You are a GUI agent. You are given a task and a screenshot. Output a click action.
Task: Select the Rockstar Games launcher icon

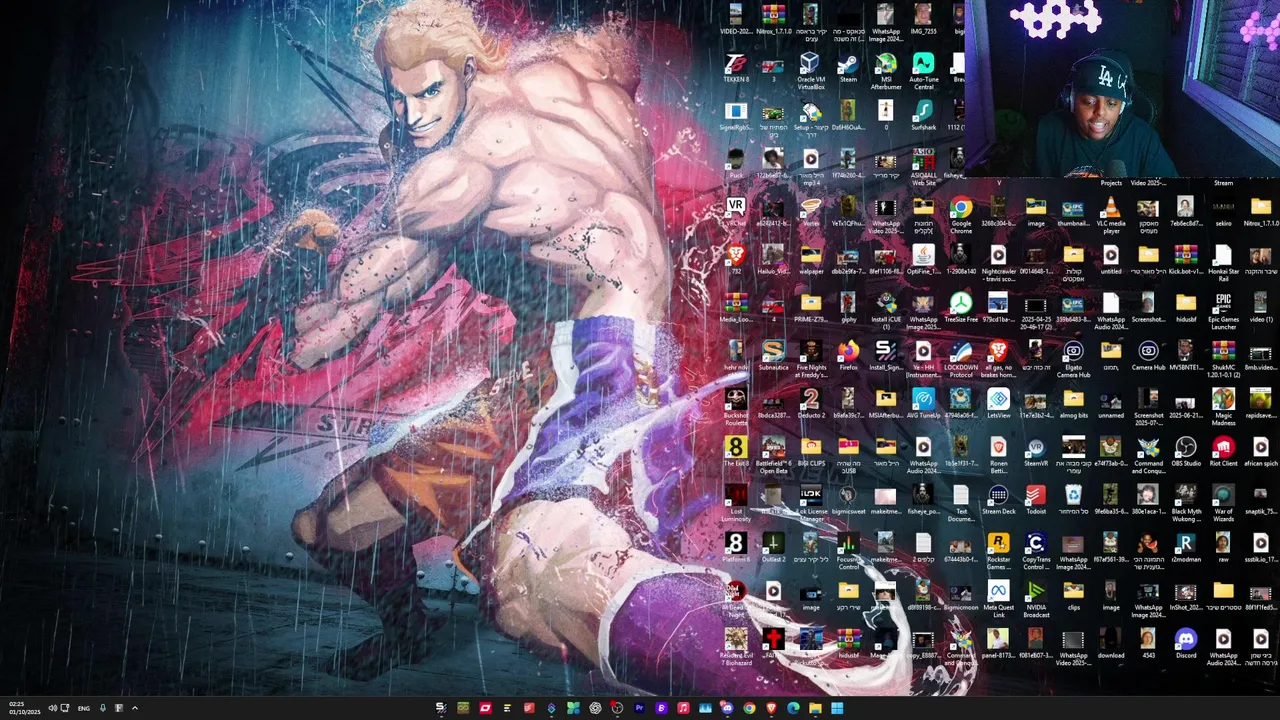click(x=998, y=551)
